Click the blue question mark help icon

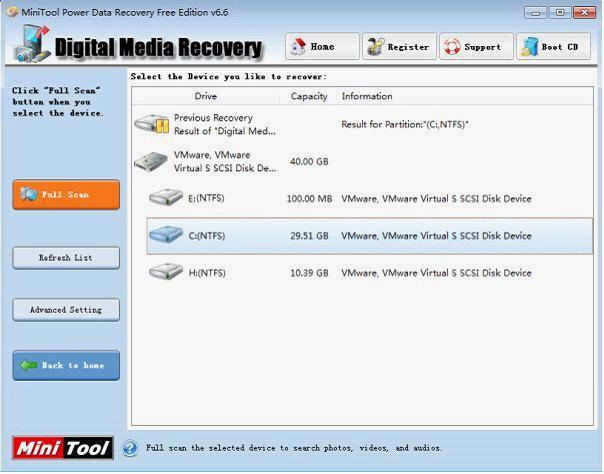pyautogui.click(x=130, y=448)
